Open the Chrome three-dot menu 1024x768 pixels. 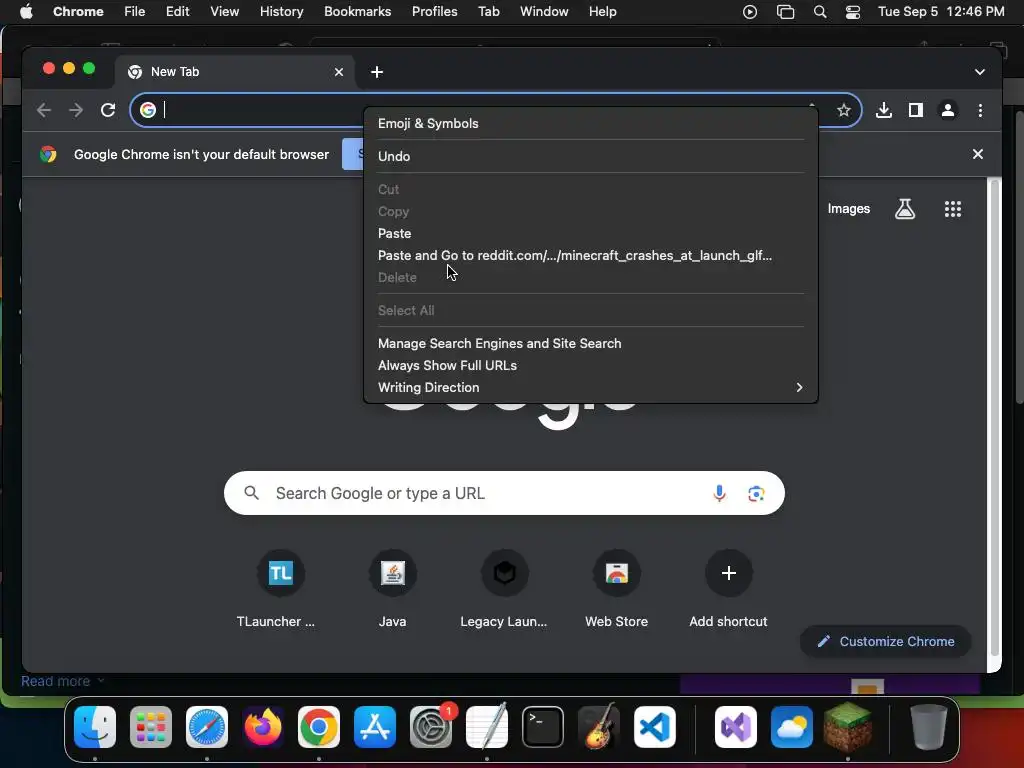point(980,110)
